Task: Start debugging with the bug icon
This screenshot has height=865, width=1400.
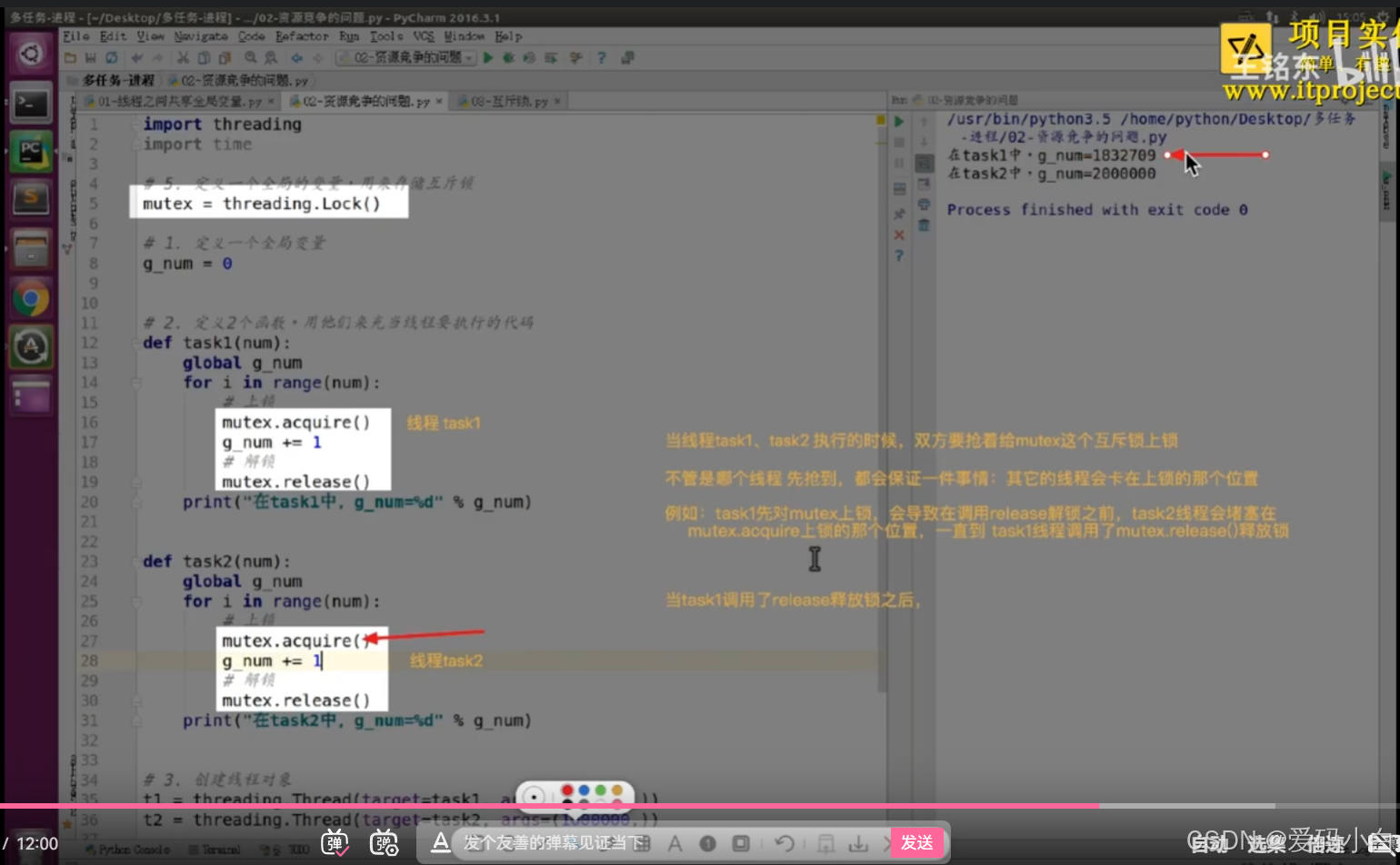Action: coord(509,58)
